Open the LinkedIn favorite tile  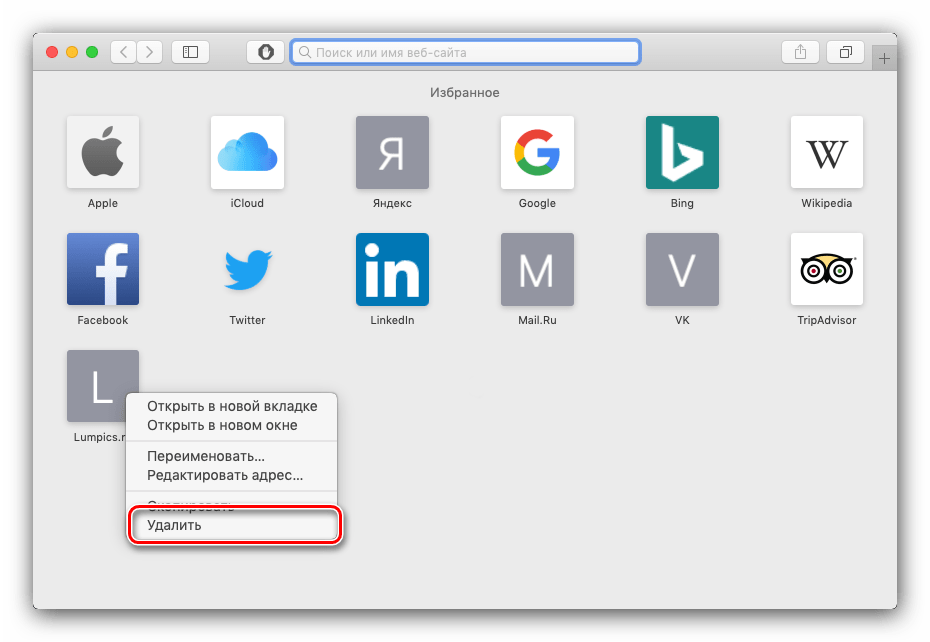[392, 270]
